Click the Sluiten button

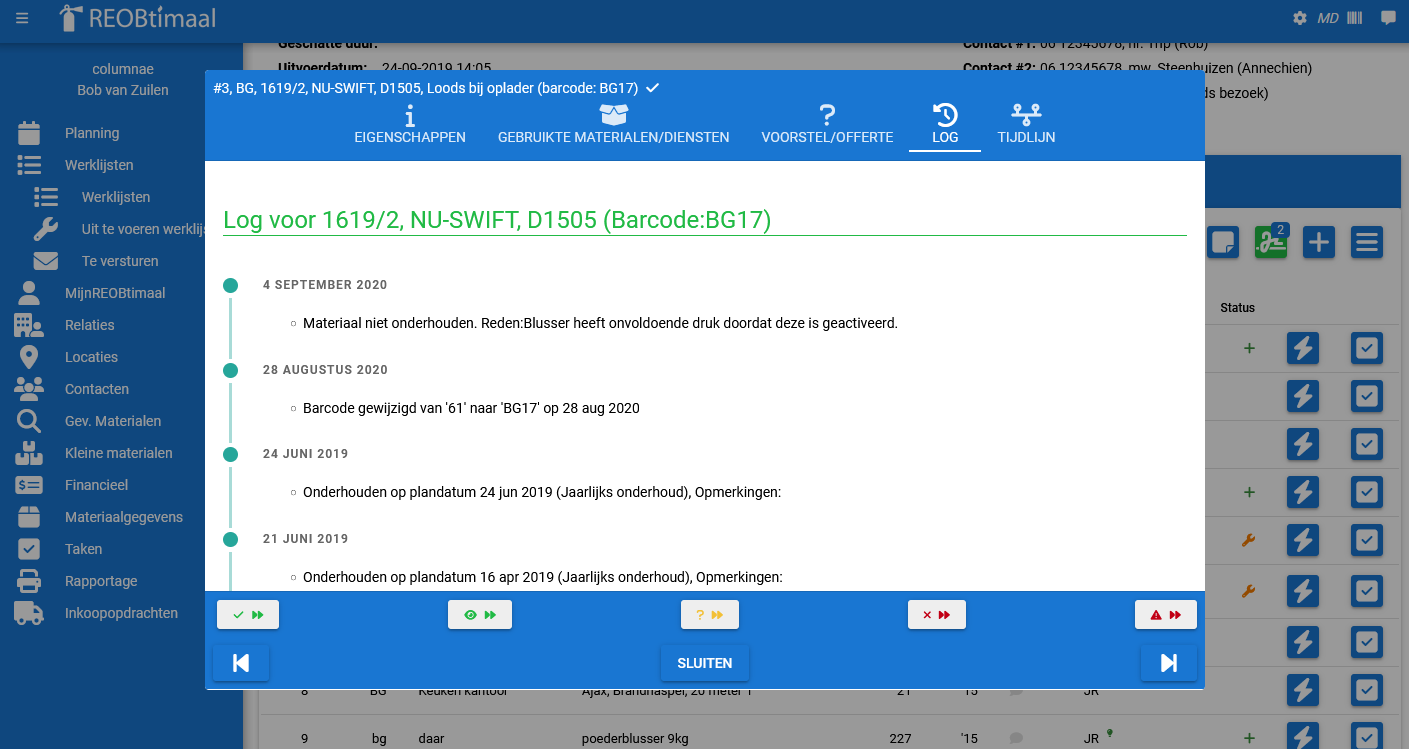click(x=705, y=663)
